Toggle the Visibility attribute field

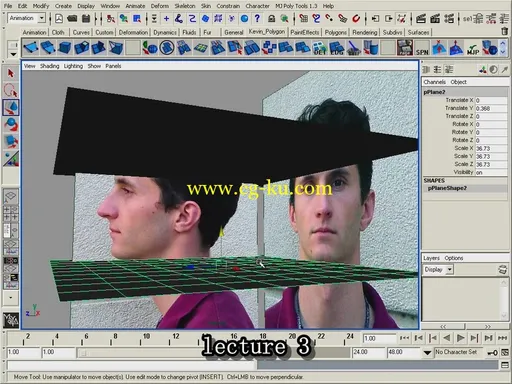[x=491, y=172]
